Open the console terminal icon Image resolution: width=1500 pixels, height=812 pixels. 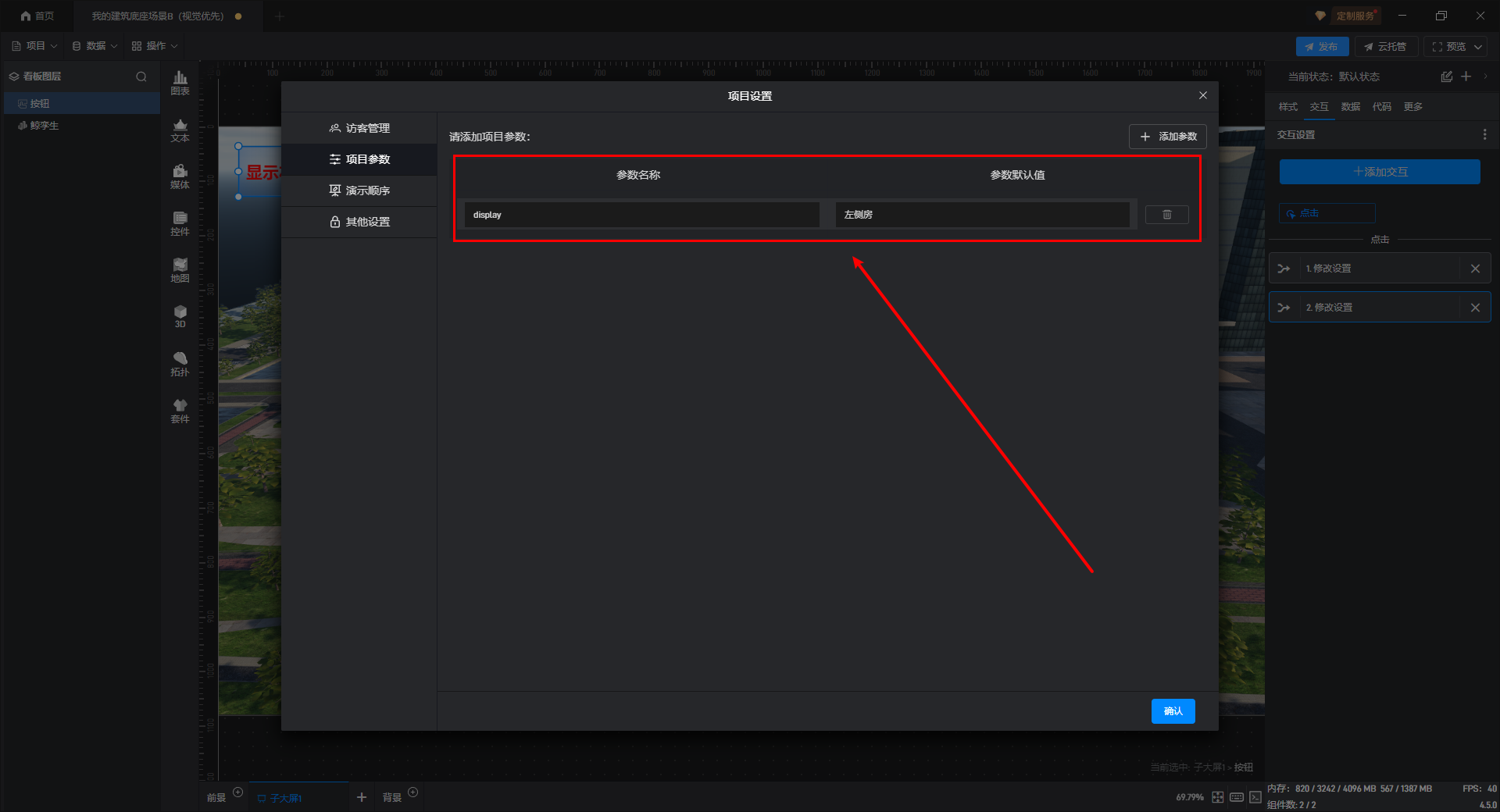pos(1255,797)
